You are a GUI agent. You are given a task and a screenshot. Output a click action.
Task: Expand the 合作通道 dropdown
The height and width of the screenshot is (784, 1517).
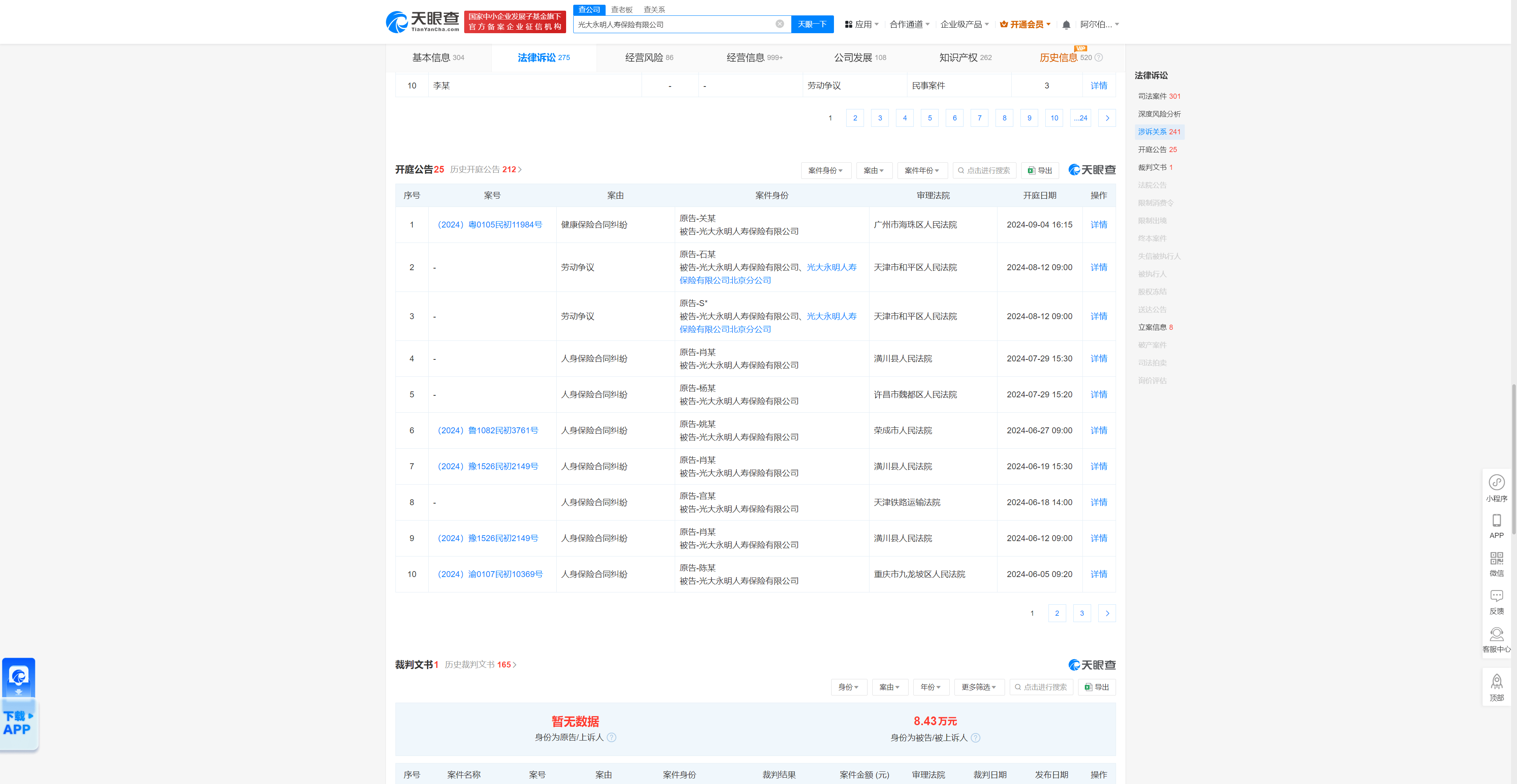(x=909, y=25)
